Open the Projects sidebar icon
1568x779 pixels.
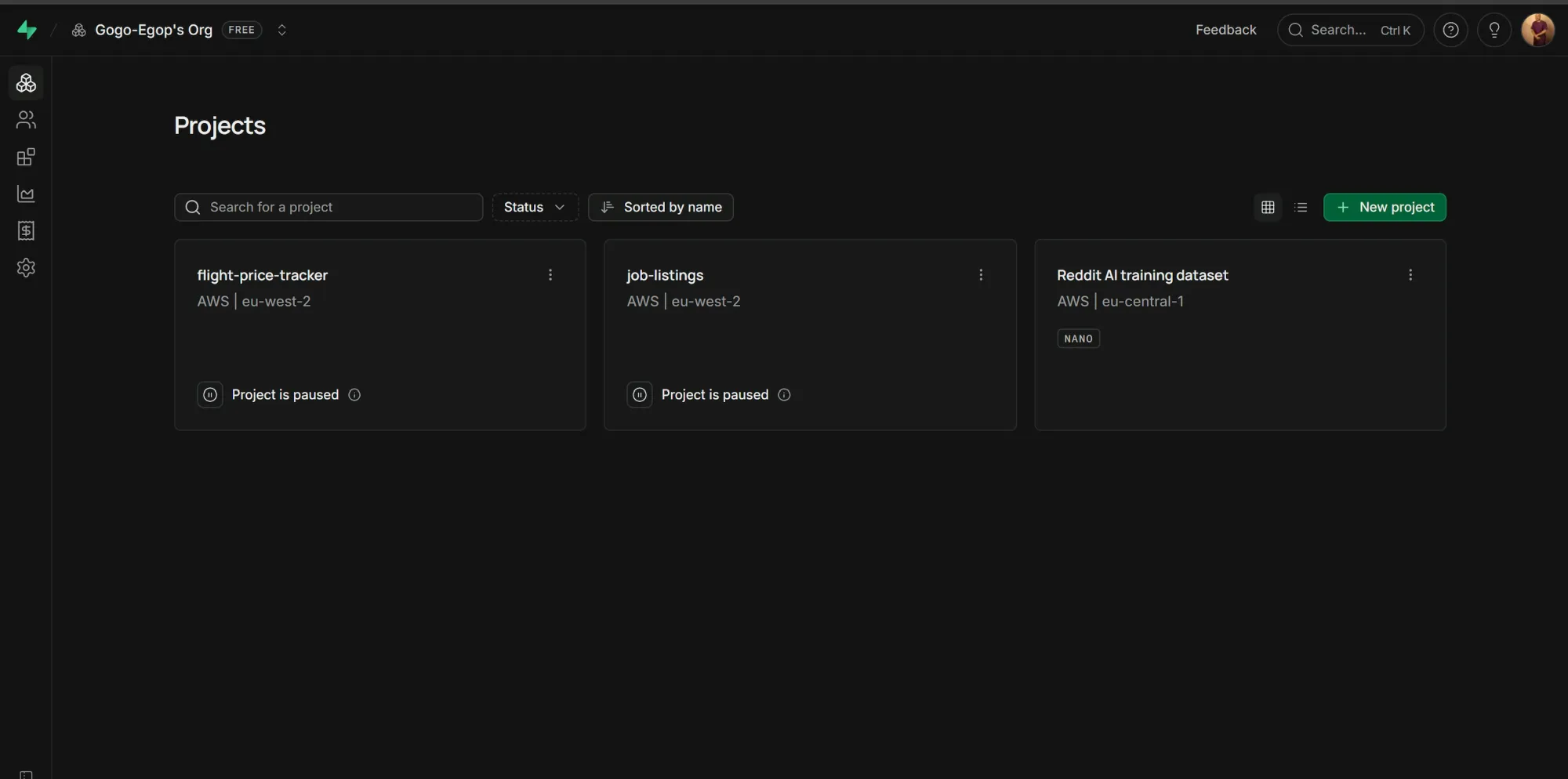pyautogui.click(x=26, y=83)
